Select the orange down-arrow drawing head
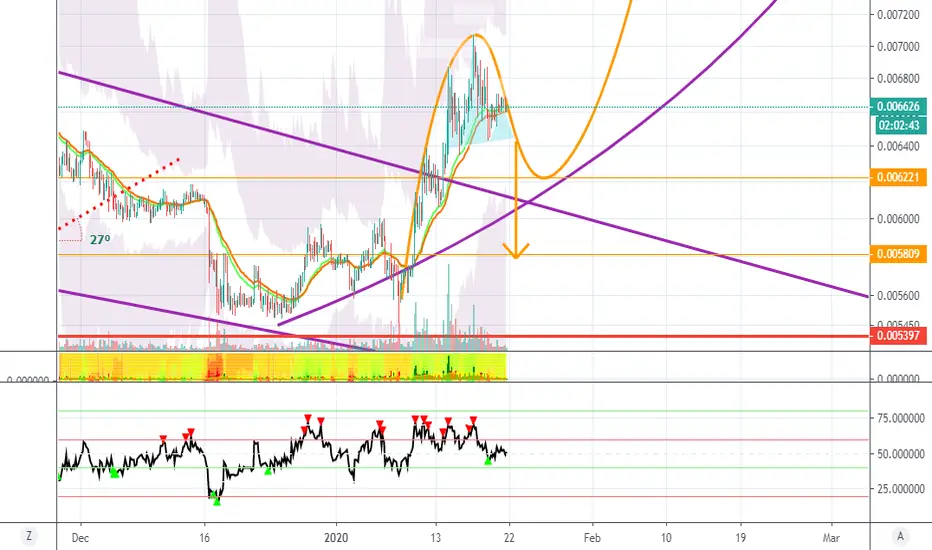 (x=515, y=251)
